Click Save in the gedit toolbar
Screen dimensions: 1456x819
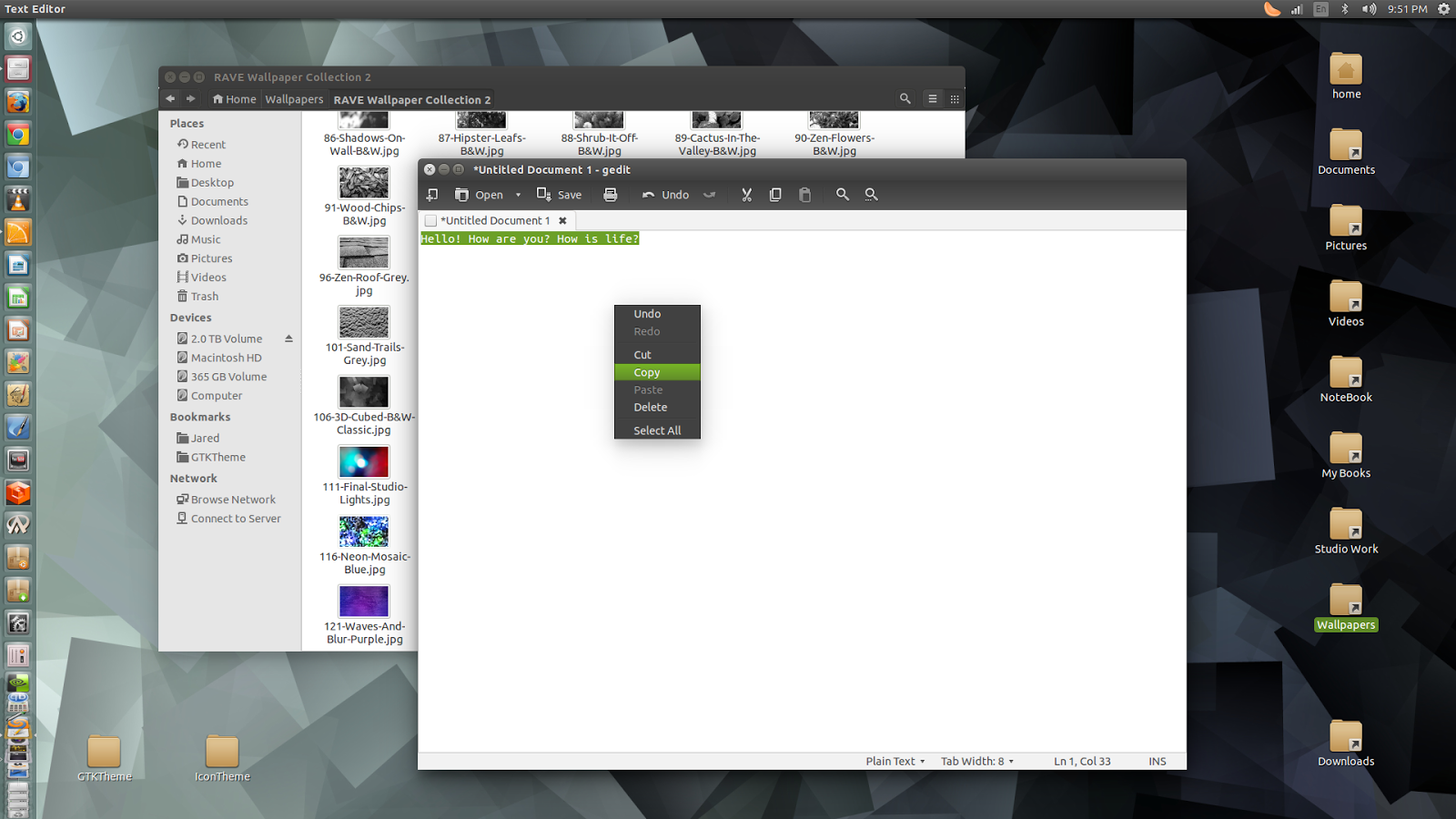point(560,195)
